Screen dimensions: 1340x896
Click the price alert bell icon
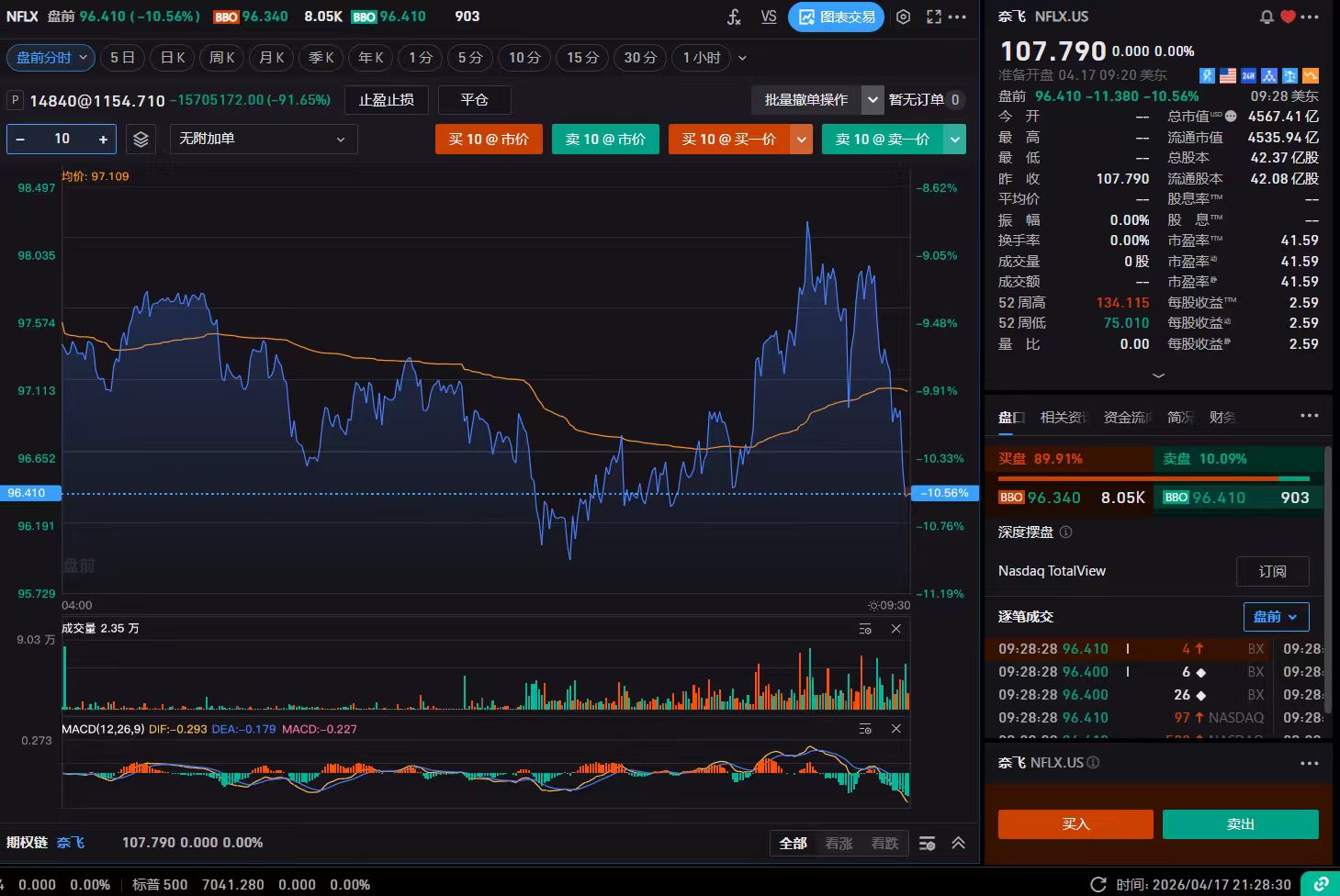point(1267,17)
